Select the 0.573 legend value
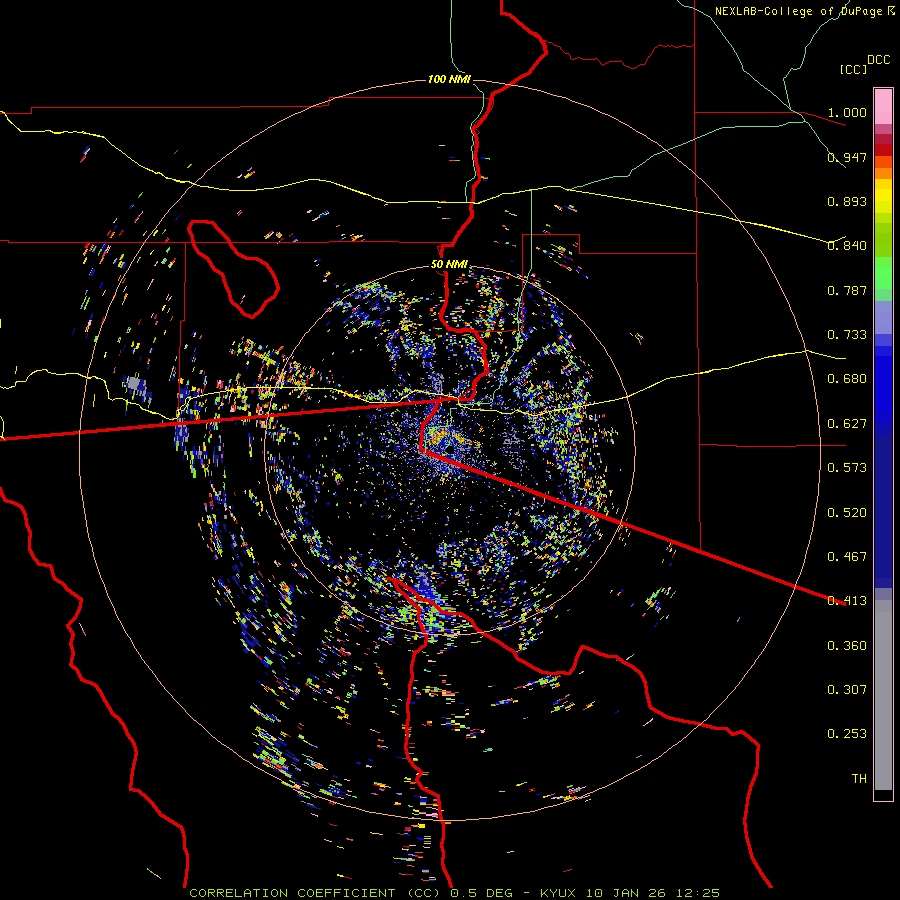The image size is (900, 900). coord(847,468)
